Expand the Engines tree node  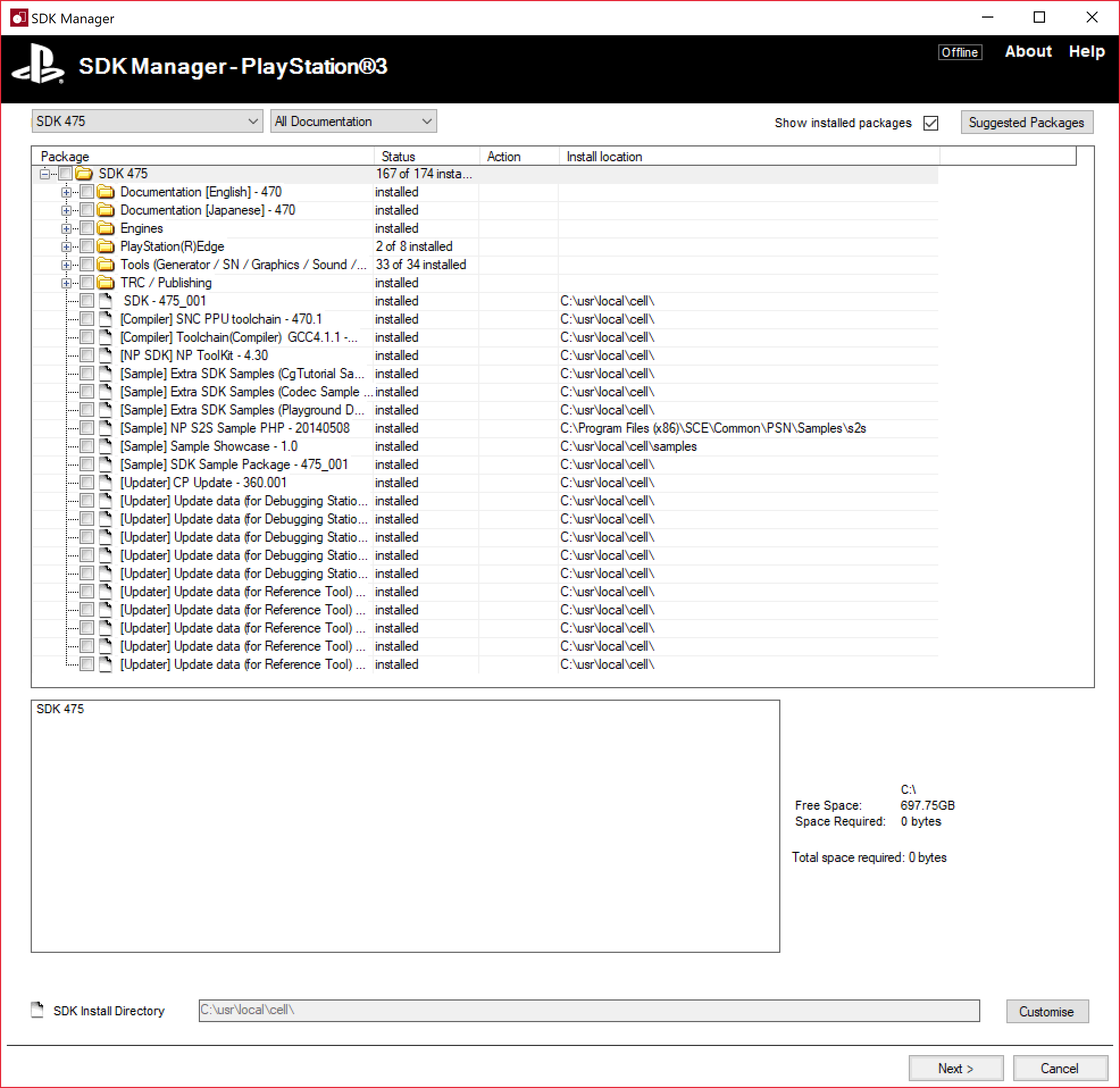pyautogui.click(x=66, y=229)
